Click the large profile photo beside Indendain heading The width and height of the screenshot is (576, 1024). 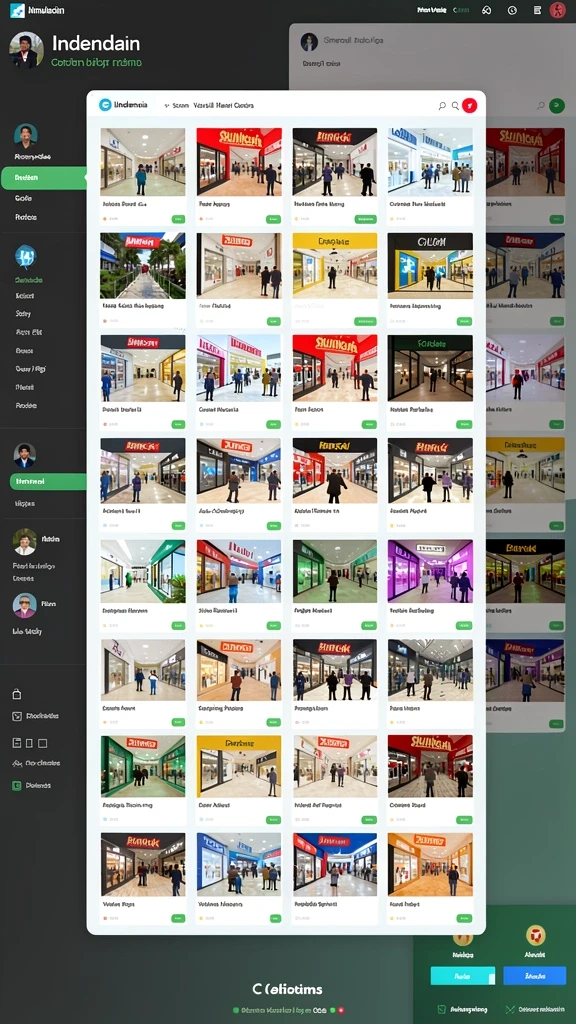point(27,50)
